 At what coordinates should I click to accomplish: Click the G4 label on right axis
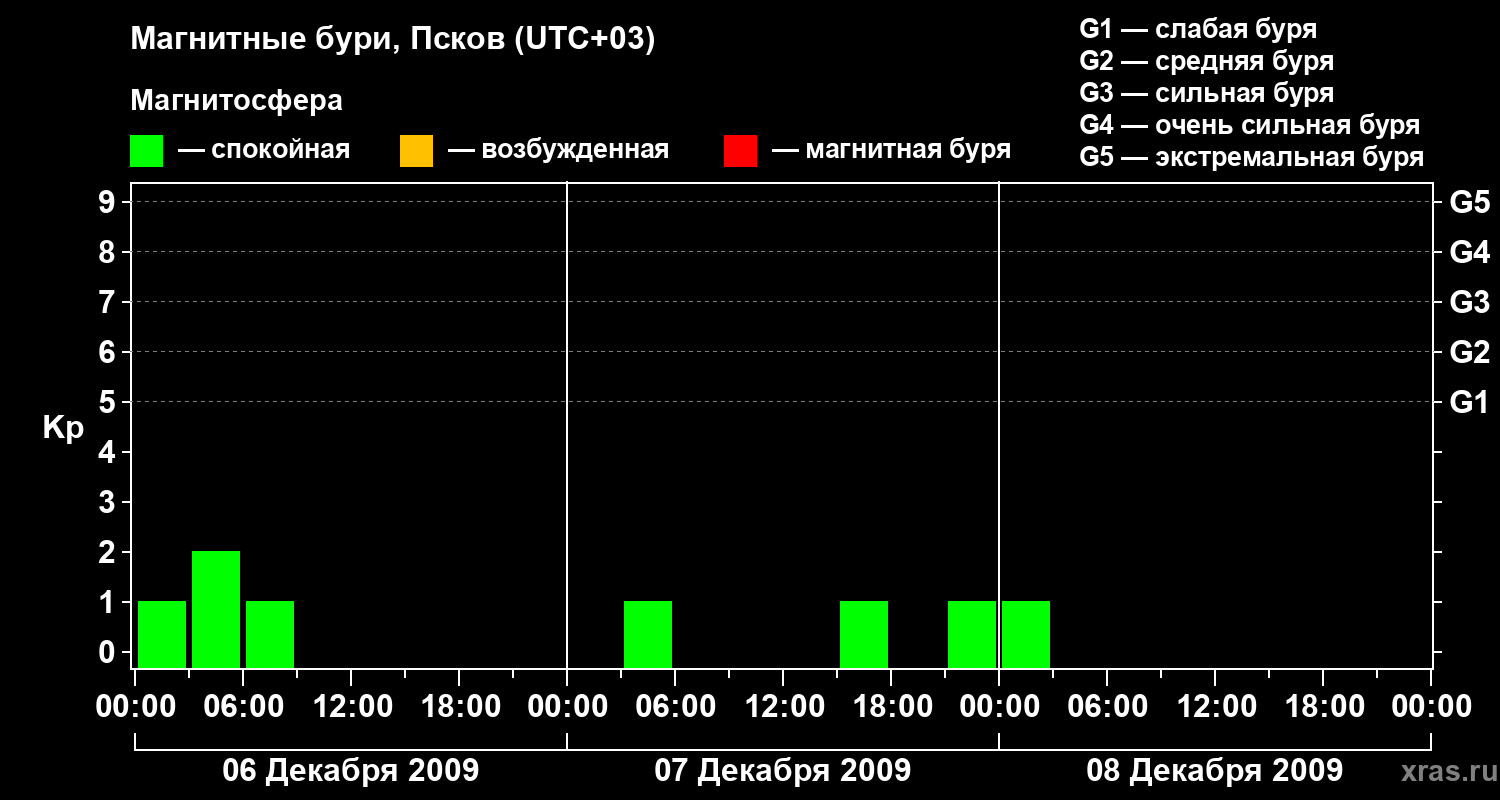1469,252
